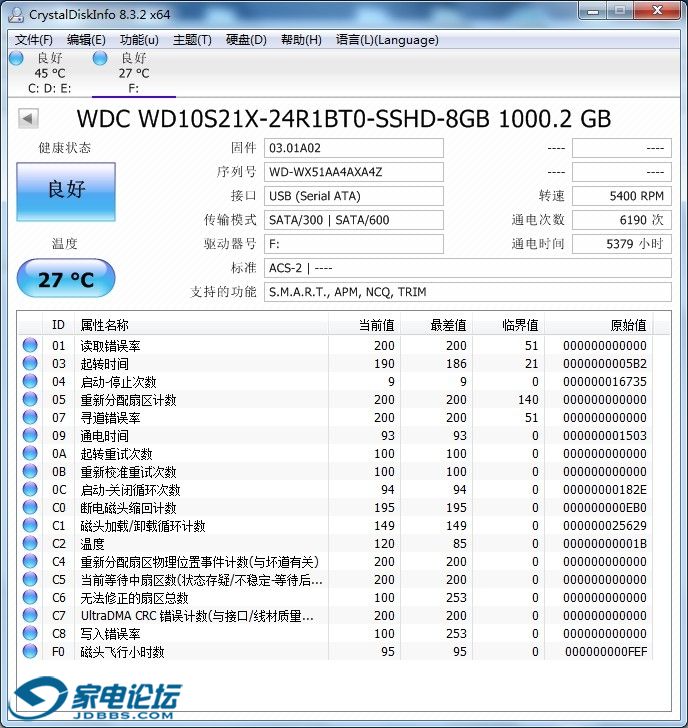Click the status icon for row C6 无法修正的扇区总数

pos(30,597)
